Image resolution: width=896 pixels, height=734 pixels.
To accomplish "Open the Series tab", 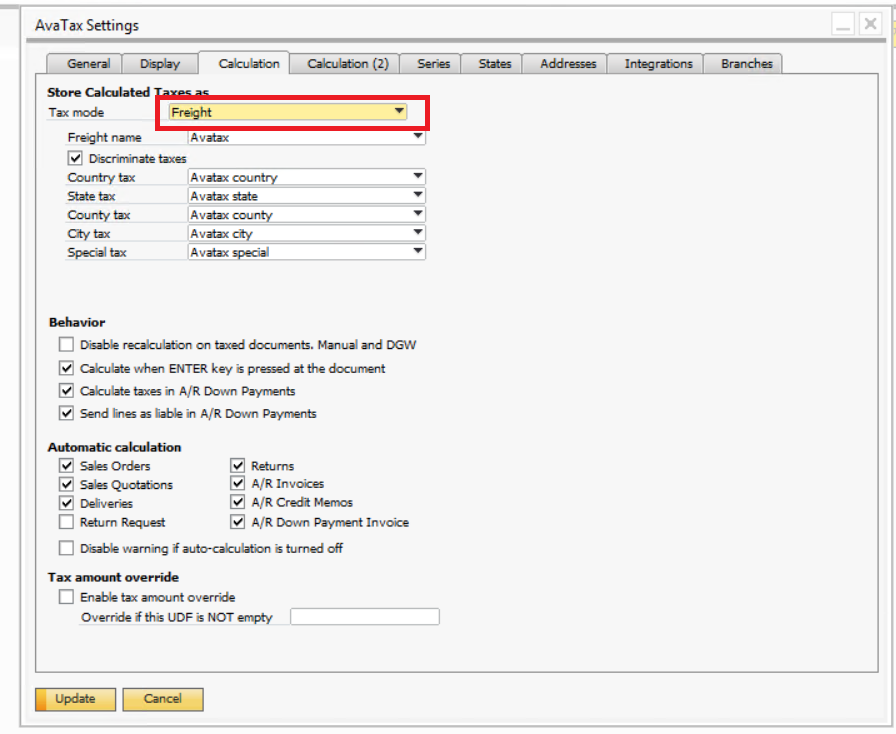I will 431,63.
